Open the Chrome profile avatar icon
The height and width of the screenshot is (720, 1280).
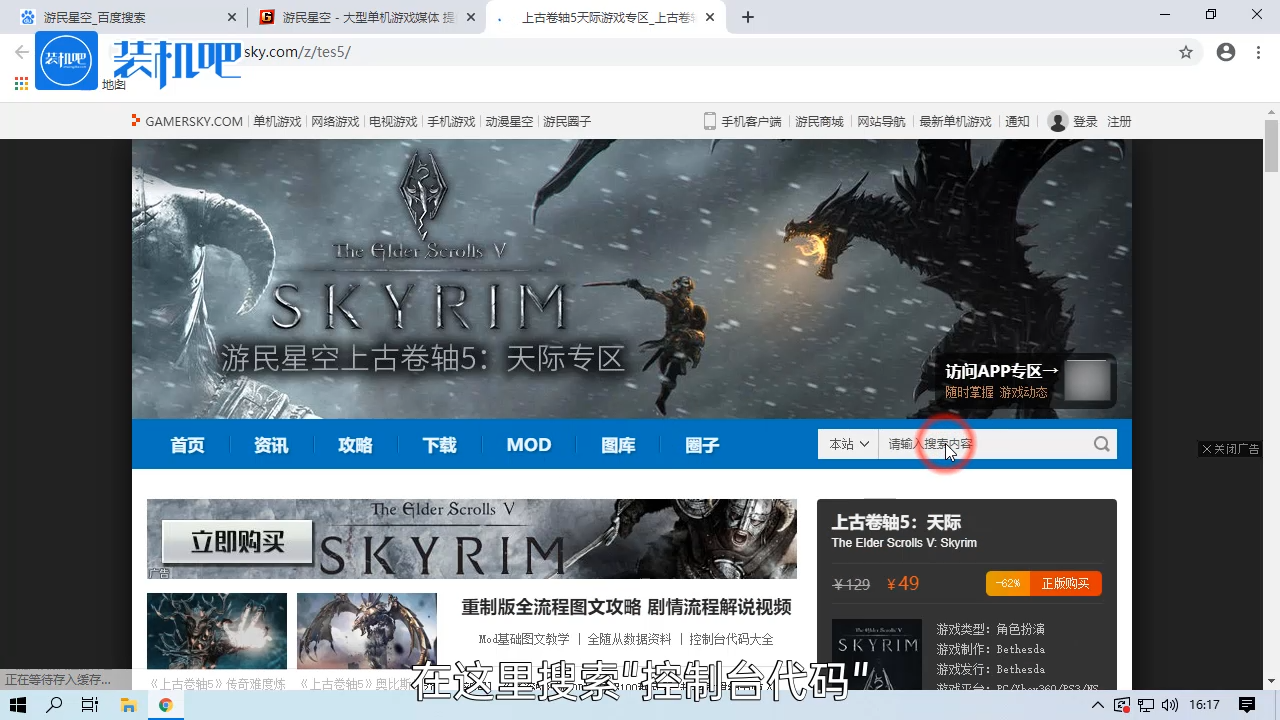(x=1226, y=52)
